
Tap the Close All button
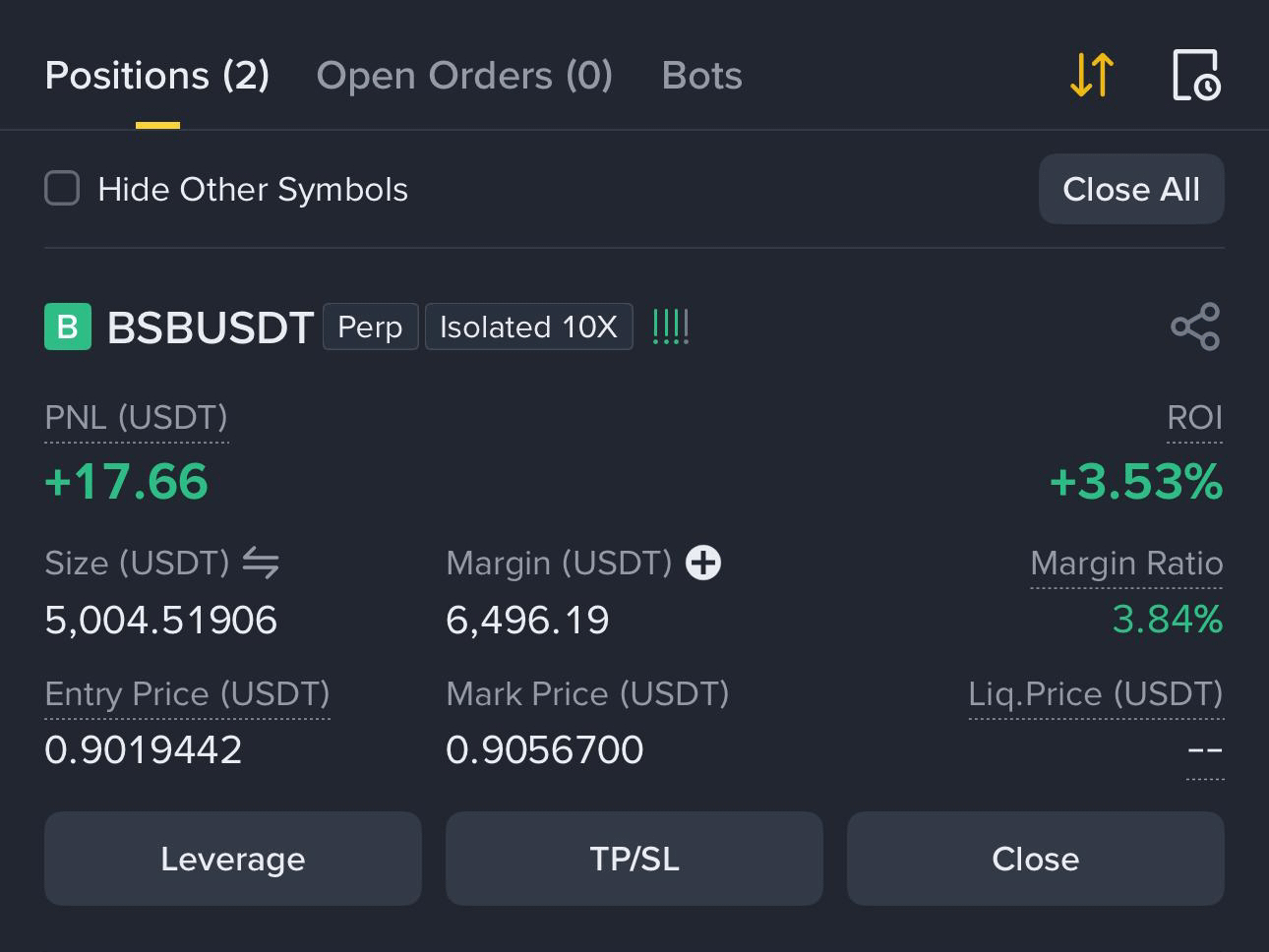click(1131, 189)
